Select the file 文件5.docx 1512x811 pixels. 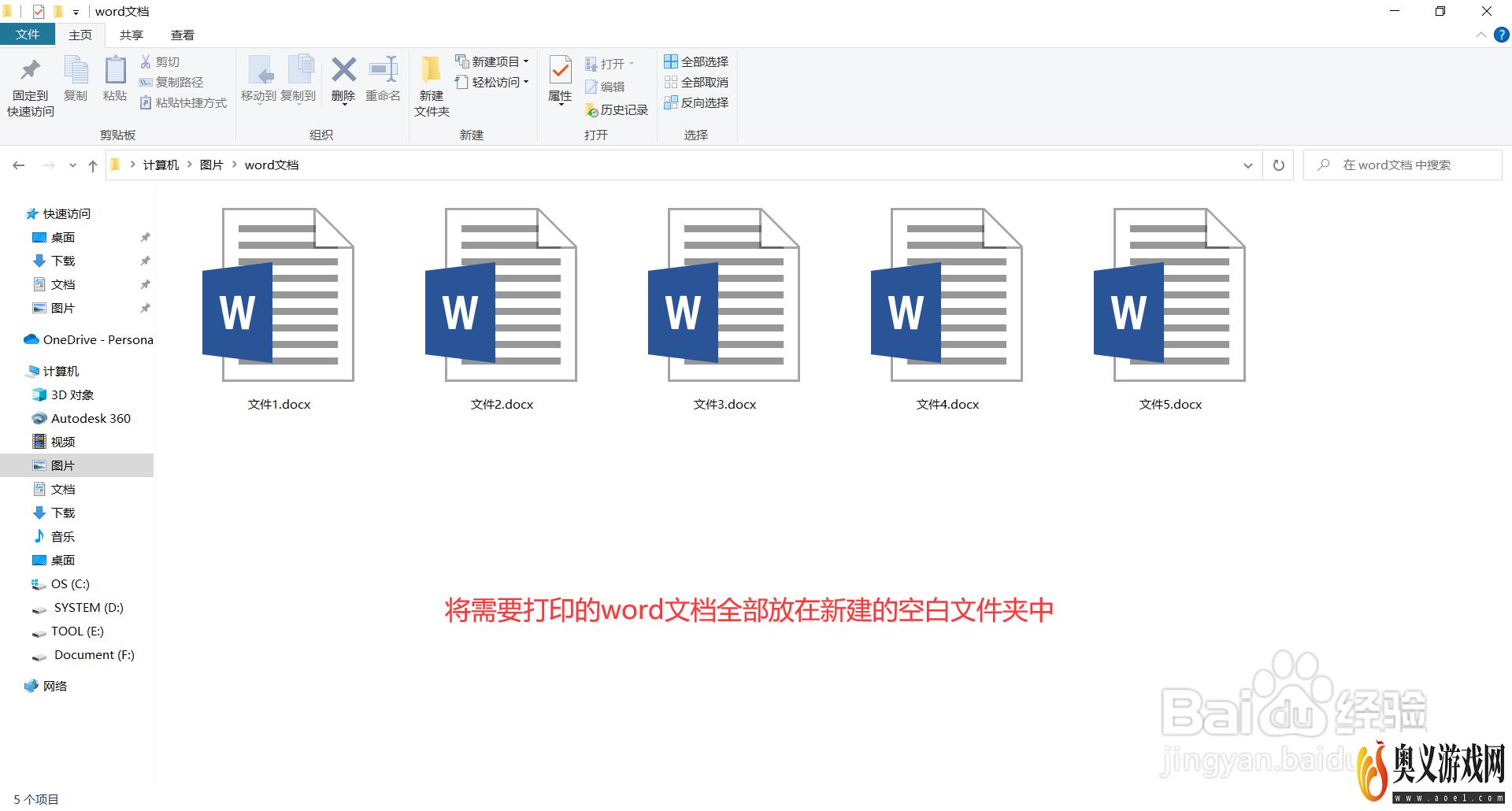point(1170,309)
